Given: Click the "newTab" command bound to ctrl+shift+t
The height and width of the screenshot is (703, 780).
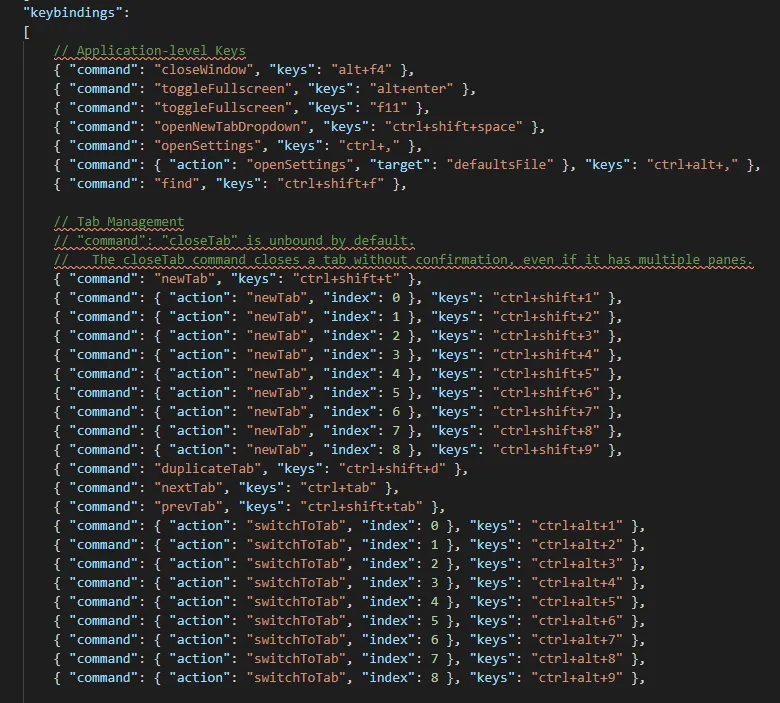Looking at the screenshot, I should pos(185,279).
